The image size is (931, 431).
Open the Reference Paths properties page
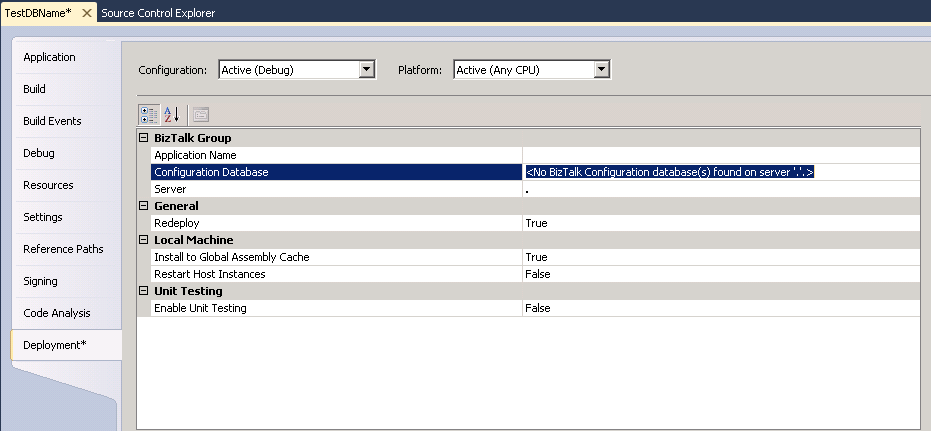[63, 249]
